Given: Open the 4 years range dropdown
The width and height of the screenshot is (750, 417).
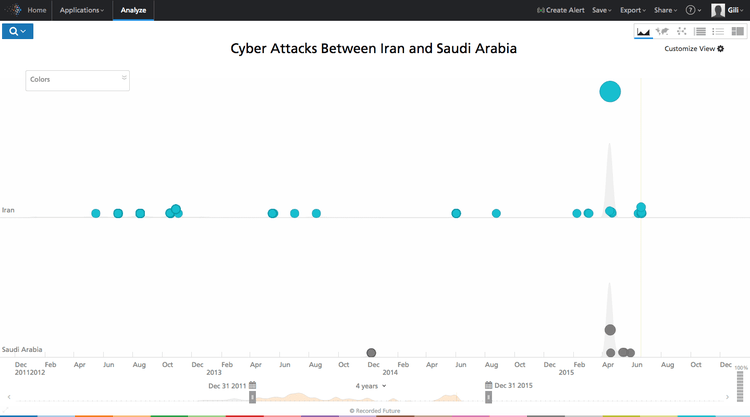Looking at the screenshot, I should pyautogui.click(x=370, y=385).
